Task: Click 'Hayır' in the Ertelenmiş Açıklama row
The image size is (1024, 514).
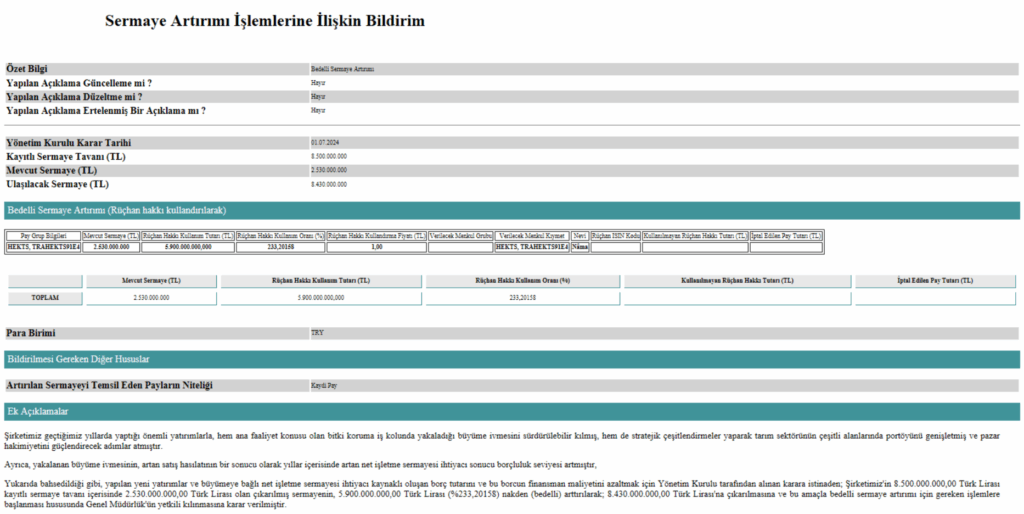Action: click(x=318, y=110)
